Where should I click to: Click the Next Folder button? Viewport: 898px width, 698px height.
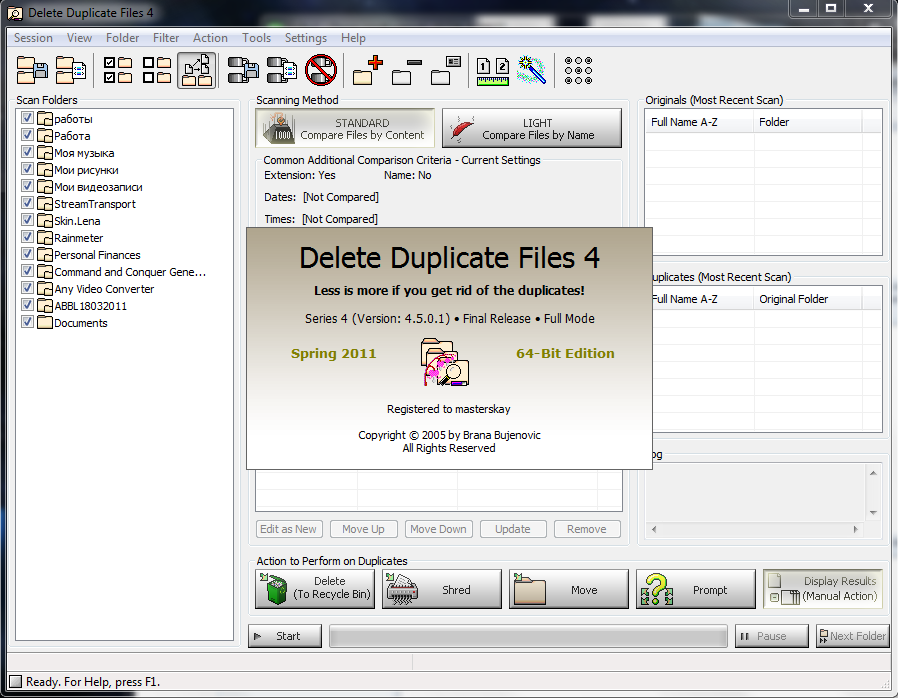(852, 636)
